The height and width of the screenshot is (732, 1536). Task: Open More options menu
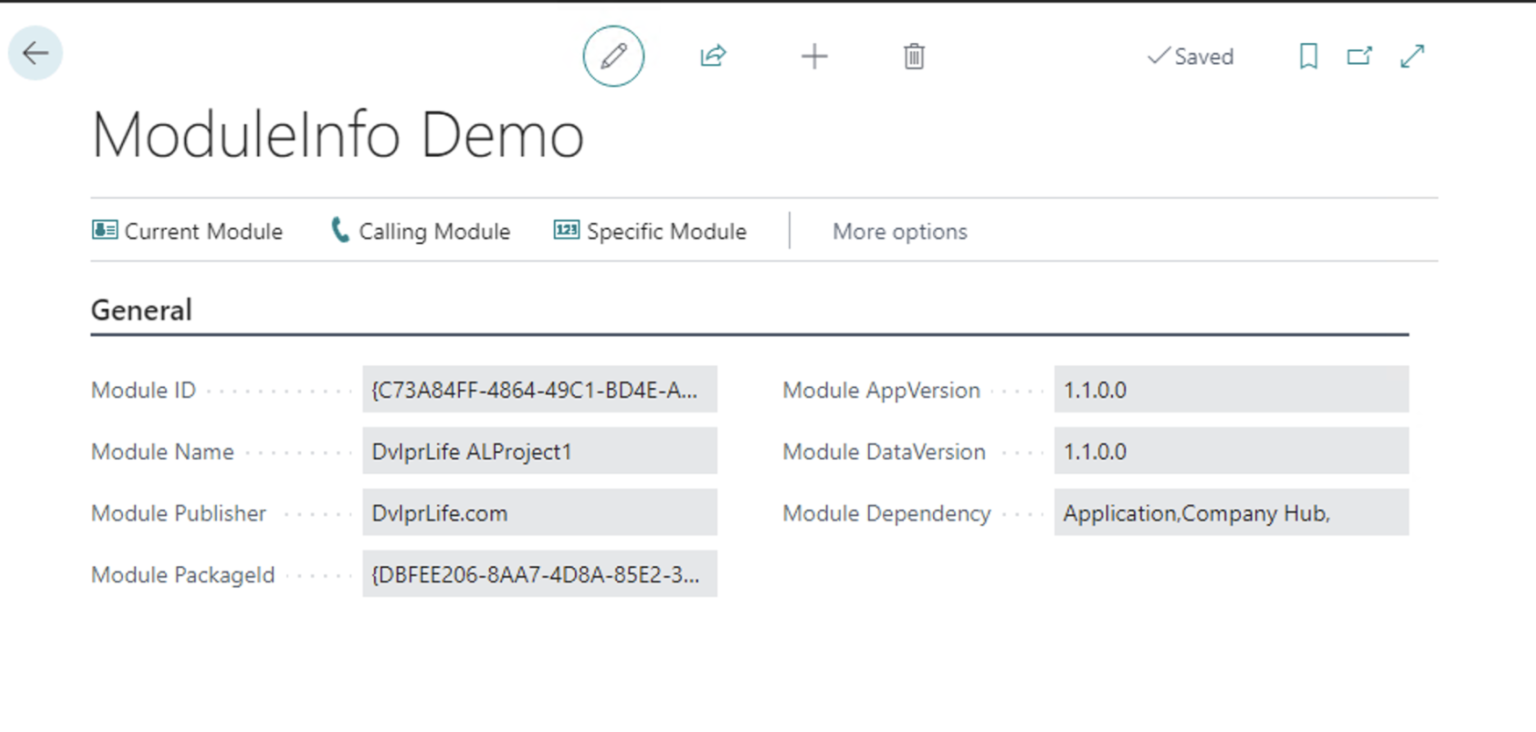899,231
